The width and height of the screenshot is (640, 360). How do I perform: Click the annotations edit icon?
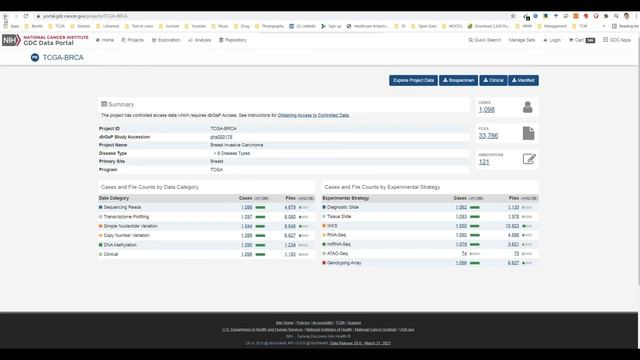click(529, 159)
